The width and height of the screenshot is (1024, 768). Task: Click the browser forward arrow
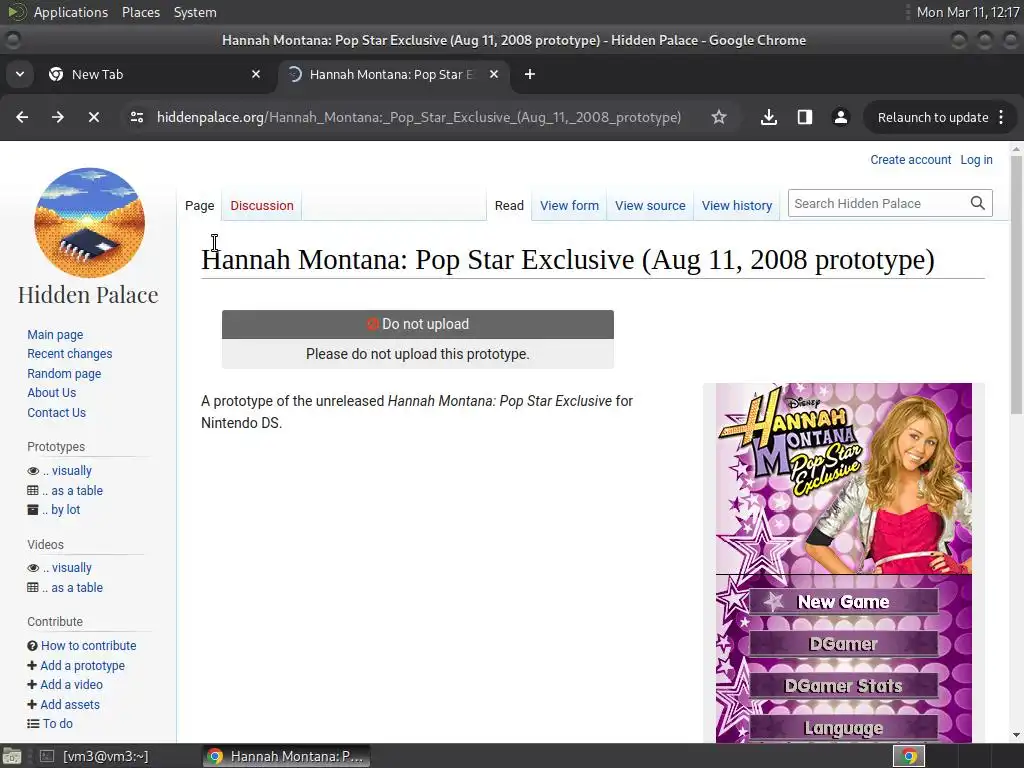pyautogui.click(x=58, y=118)
